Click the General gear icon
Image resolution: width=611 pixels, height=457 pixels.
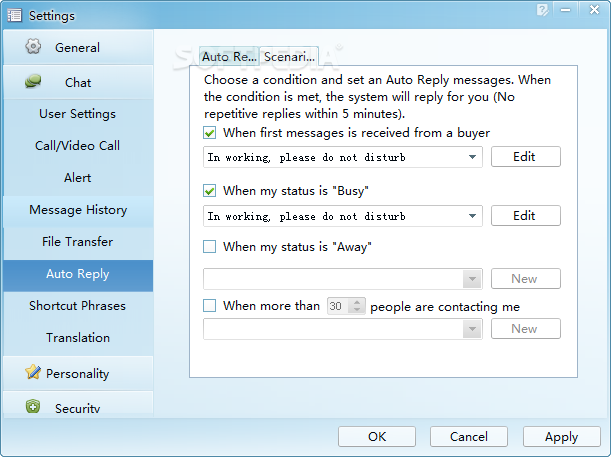tap(34, 47)
